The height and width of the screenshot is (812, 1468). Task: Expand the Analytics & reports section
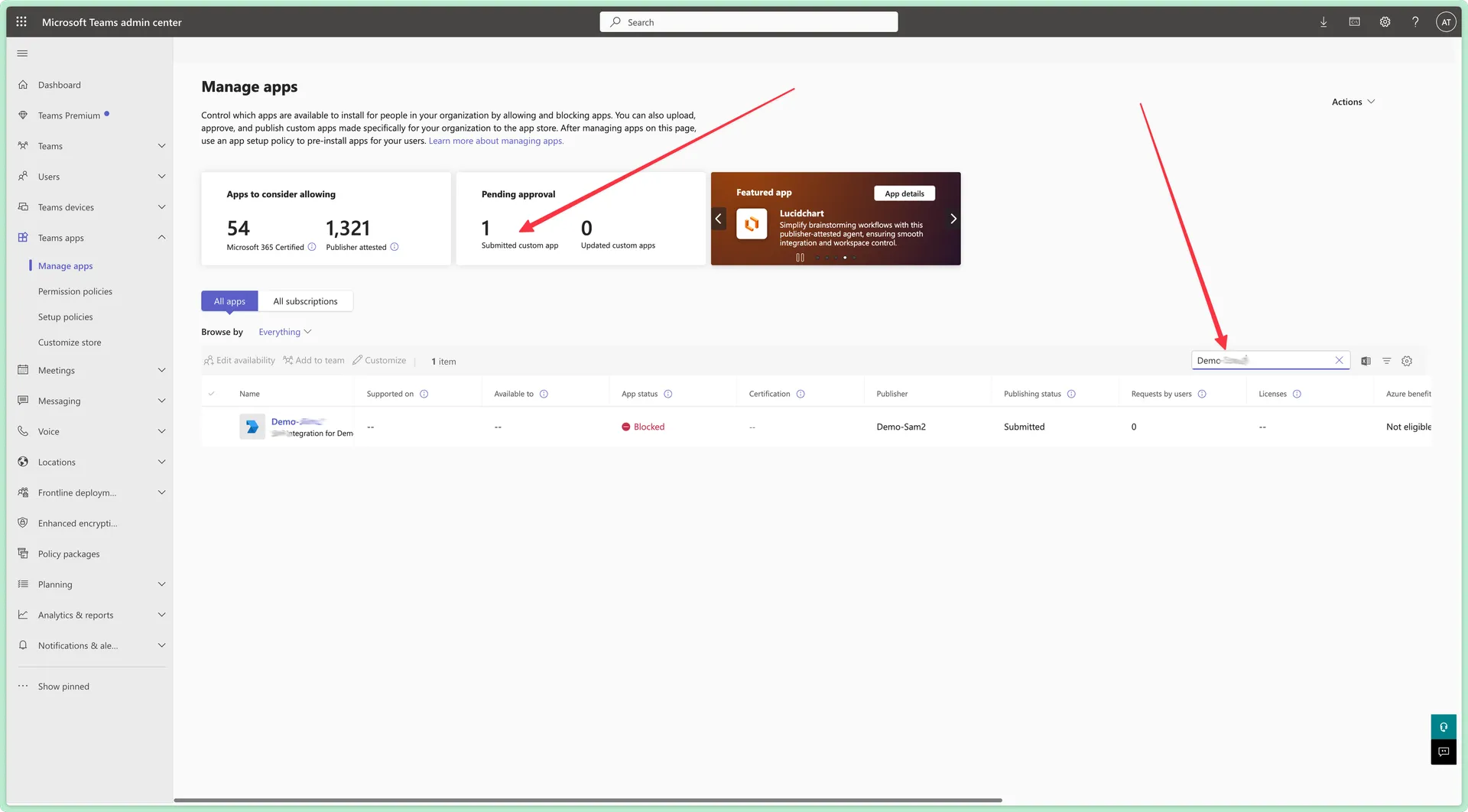(161, 615)
